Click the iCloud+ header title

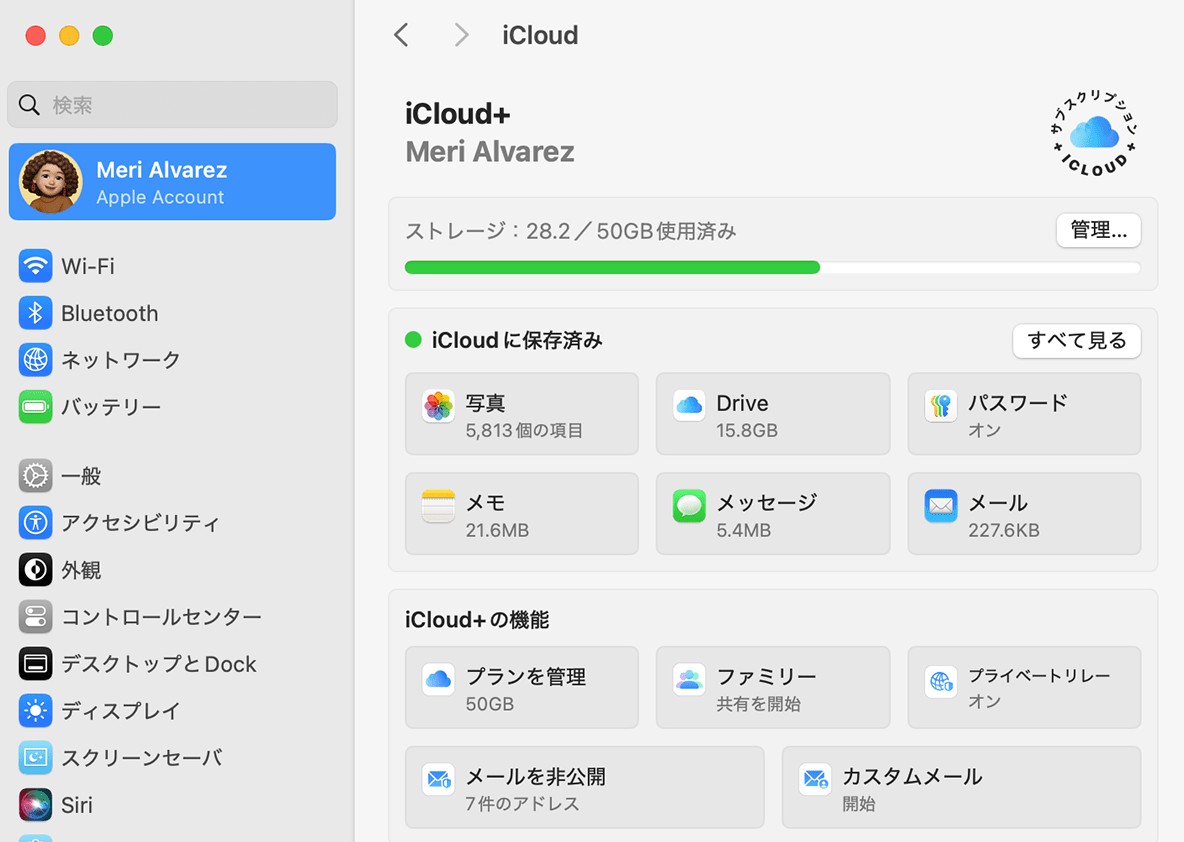pos(458,113)
